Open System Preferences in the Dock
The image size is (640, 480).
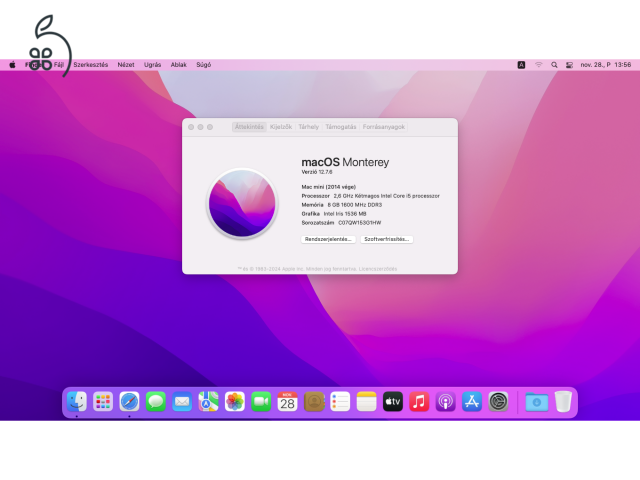coord(498,402)
